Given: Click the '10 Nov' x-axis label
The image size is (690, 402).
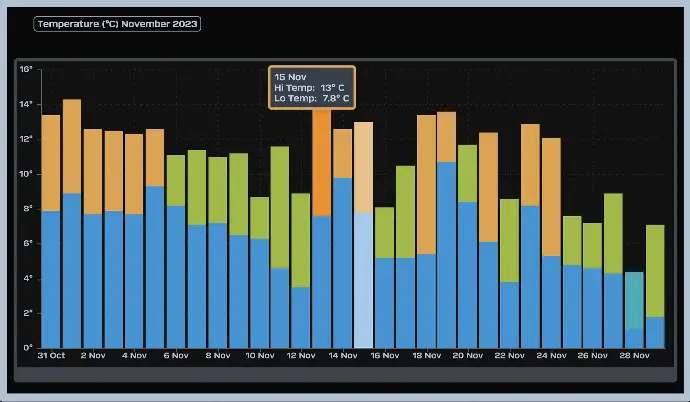Looking at the screenshot, I should pos(259,356).
